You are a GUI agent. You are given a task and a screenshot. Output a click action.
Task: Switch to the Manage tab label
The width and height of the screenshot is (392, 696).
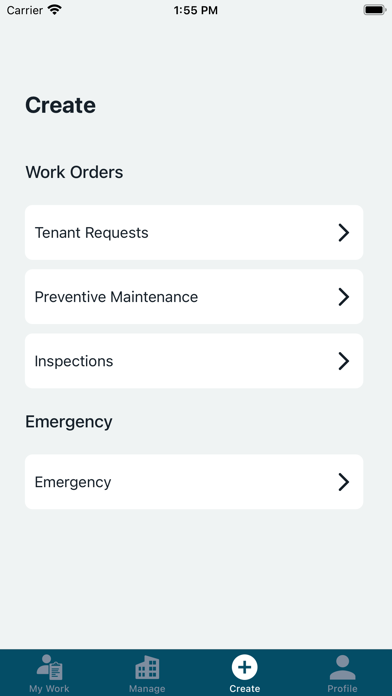click(147, 689)
